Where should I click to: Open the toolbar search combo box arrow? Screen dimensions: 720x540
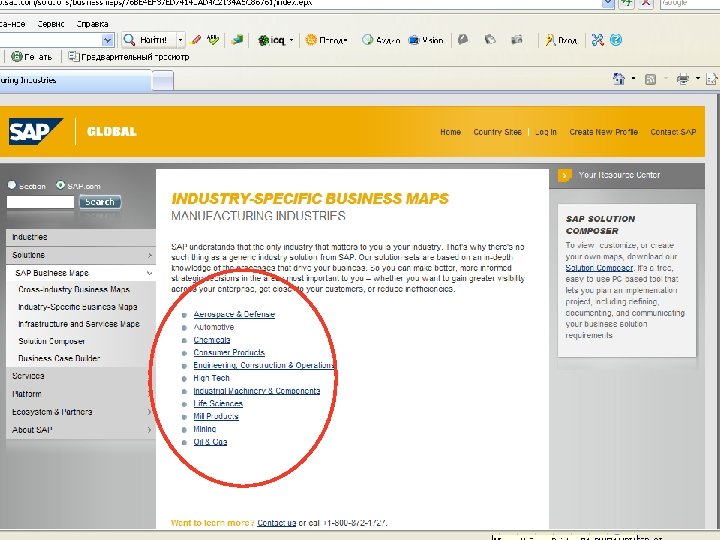pos(107,40)
